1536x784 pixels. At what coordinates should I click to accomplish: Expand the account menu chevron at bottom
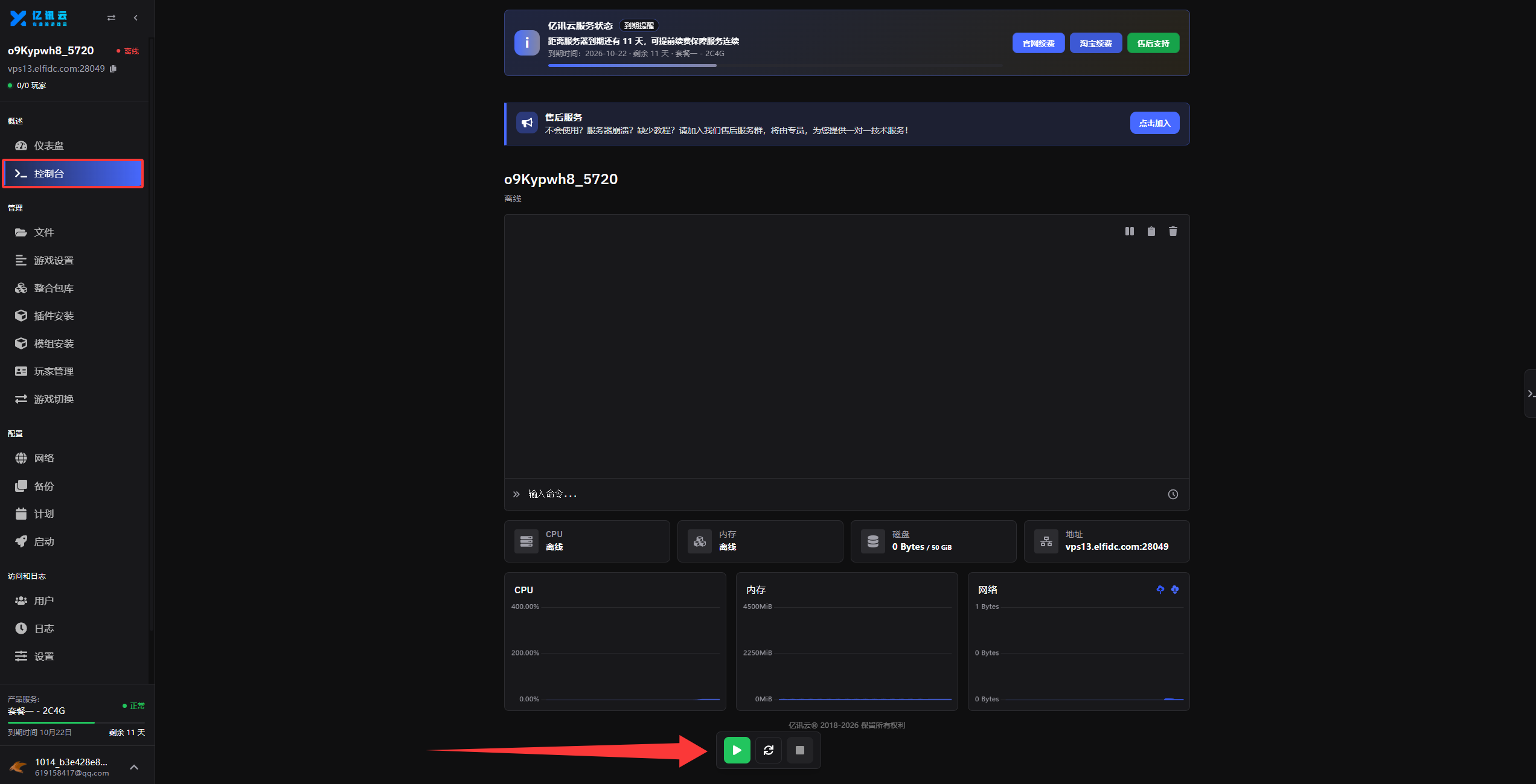(134, 767)
